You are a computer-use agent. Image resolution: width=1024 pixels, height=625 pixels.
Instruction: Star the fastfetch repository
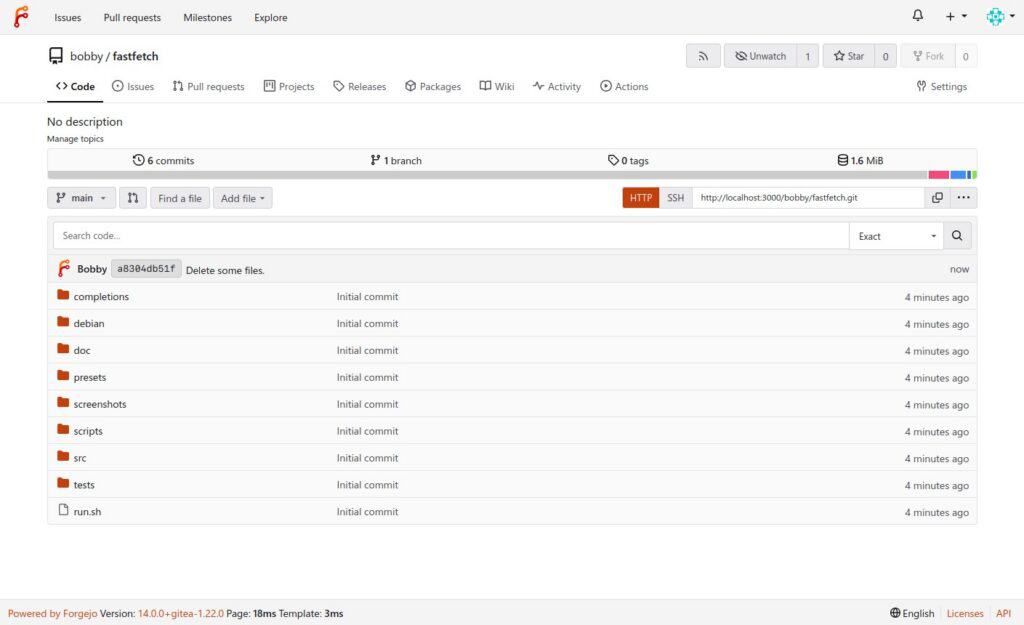(848, 56)
